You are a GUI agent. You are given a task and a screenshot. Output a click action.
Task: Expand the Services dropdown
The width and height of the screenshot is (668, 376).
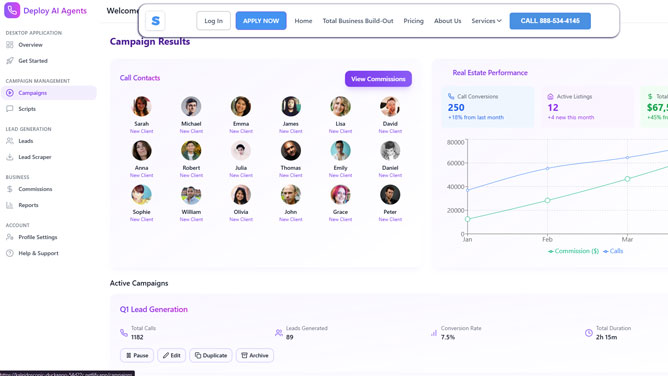pos(486,20)
